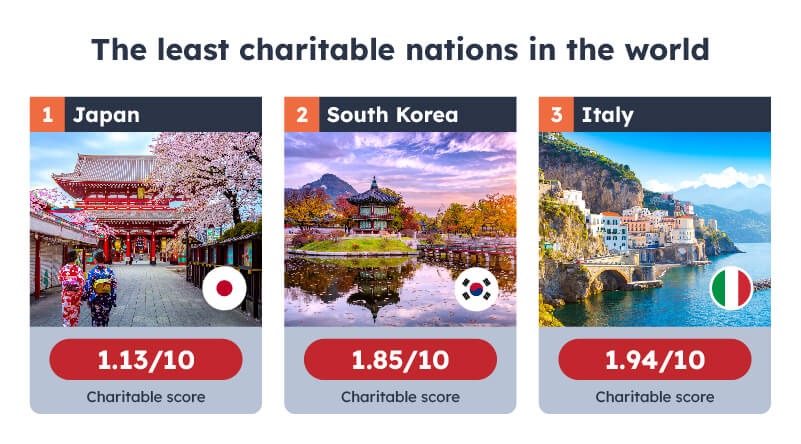Click Charitable score text under Italy
The height and width of the screenshot is (444, 801).
pyautogui.click(x=654, y=397)
